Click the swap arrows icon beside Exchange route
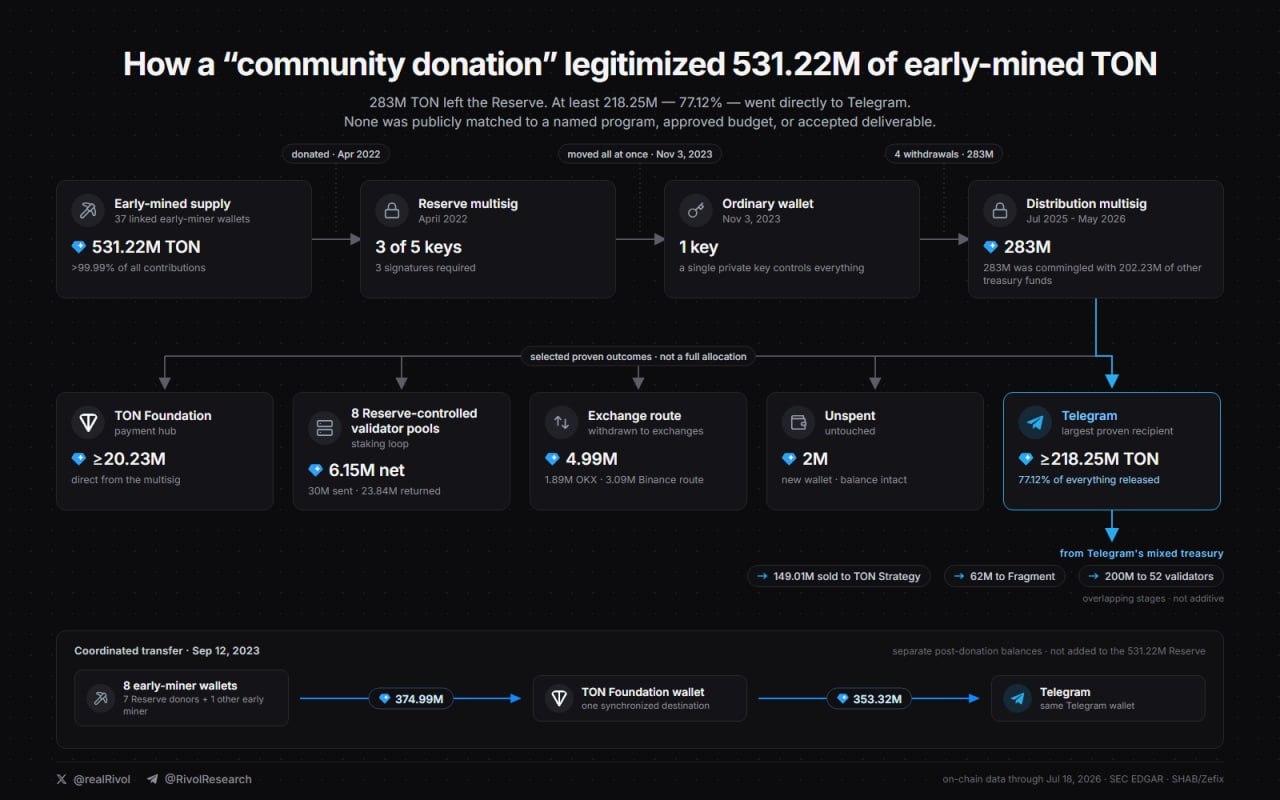Viewport: 1280px width, 800px height. 562,422
